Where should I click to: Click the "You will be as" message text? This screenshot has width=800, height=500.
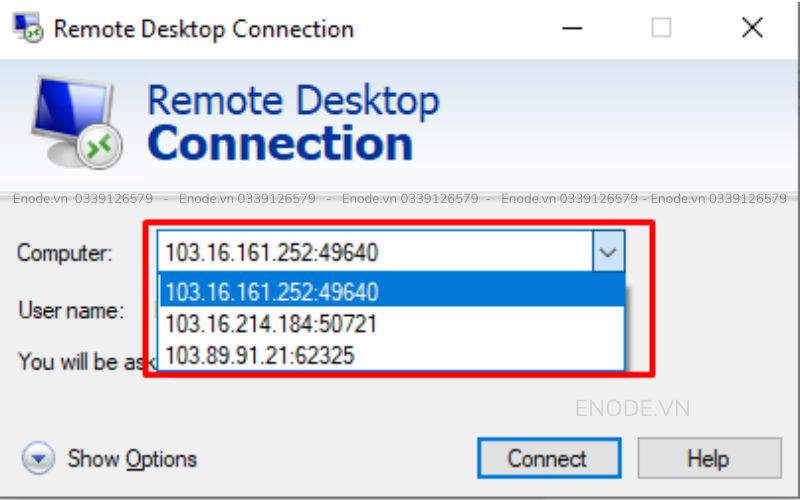pyautogui.click(x=80, y=361)
